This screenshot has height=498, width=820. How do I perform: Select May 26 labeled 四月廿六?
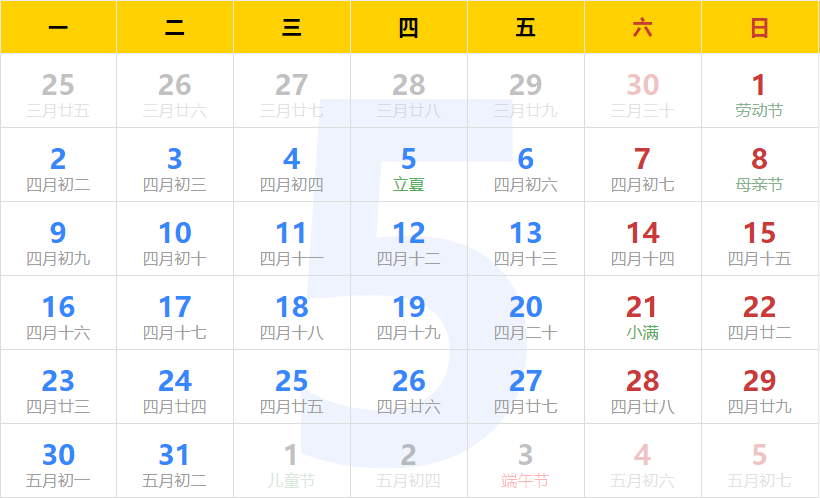pos(408,387)
